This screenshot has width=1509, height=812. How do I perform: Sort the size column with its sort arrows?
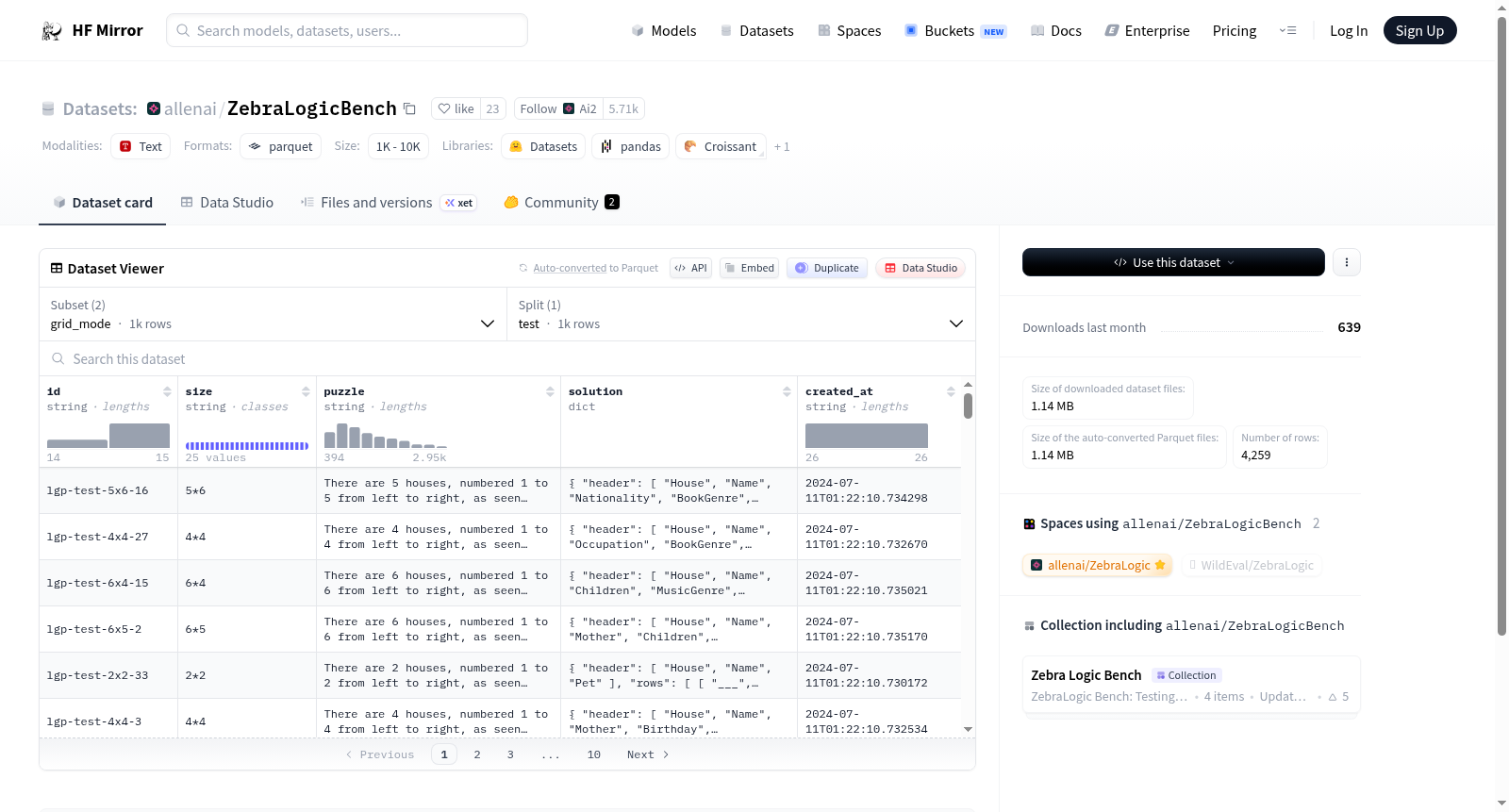(x=306, y=391)
